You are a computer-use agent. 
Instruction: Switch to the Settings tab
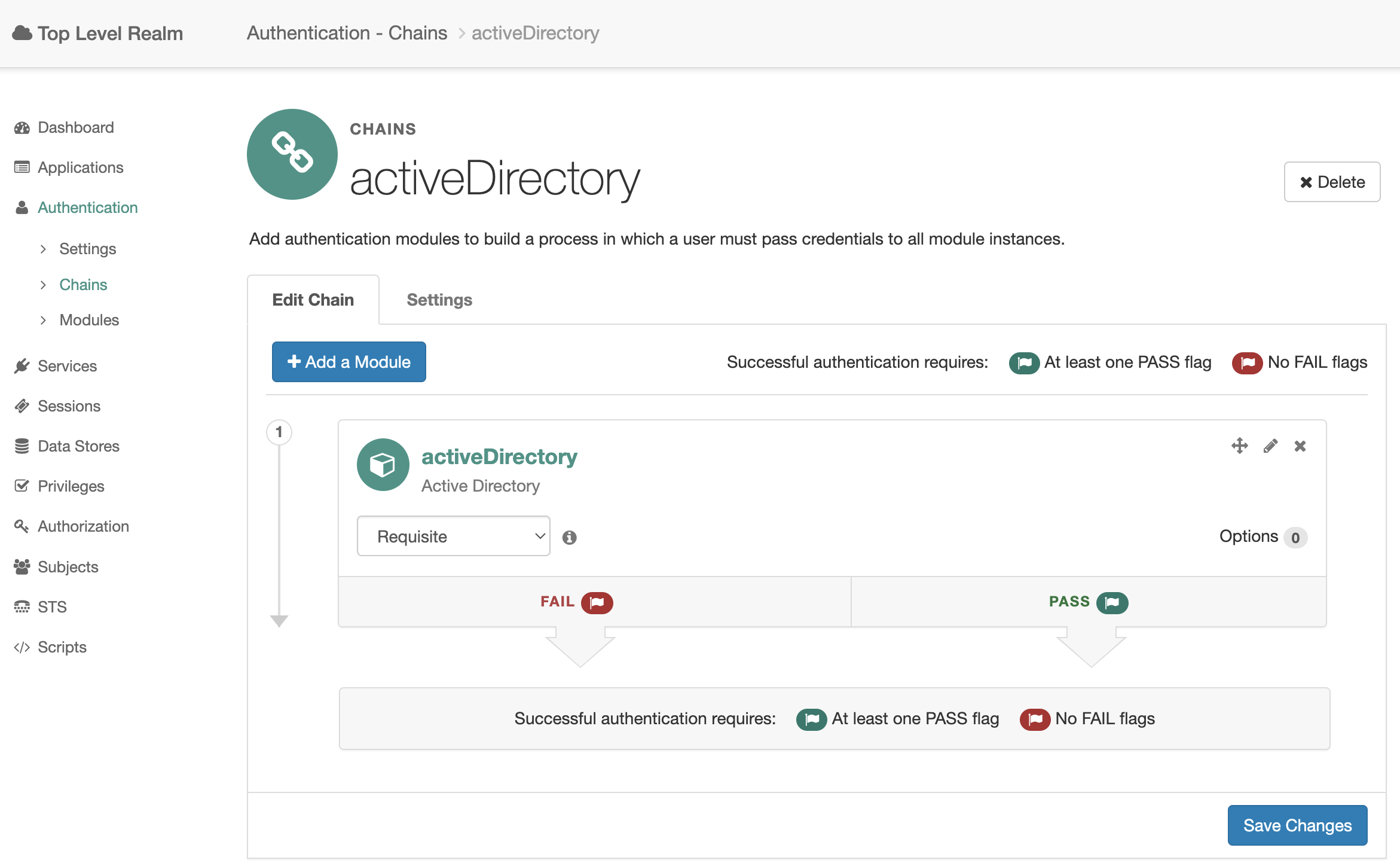439,300
